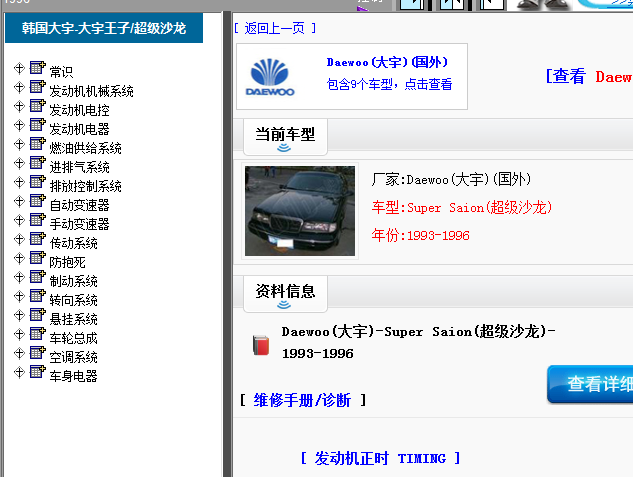Expand the 自动变速器 tree node
The image size is (633, 477).
click(19, 201)
